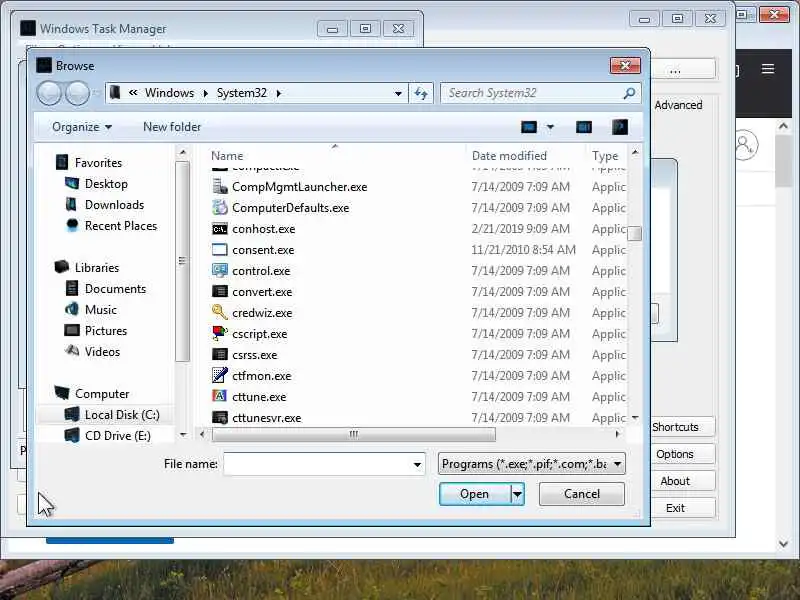This screenshot has width=800, height=600.
Task: Expand the view options dropdown arrow
Action: [550, 127]
